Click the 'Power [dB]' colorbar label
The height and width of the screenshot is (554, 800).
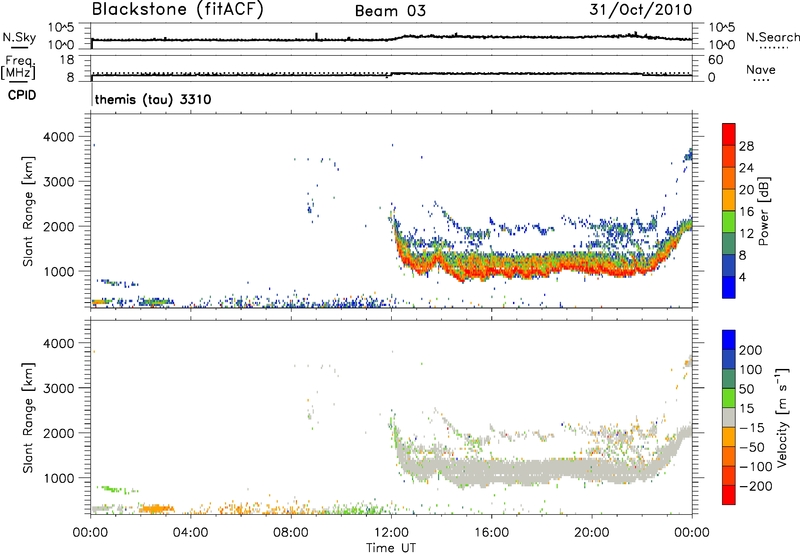pyautogui.click(x=763, y=211)
